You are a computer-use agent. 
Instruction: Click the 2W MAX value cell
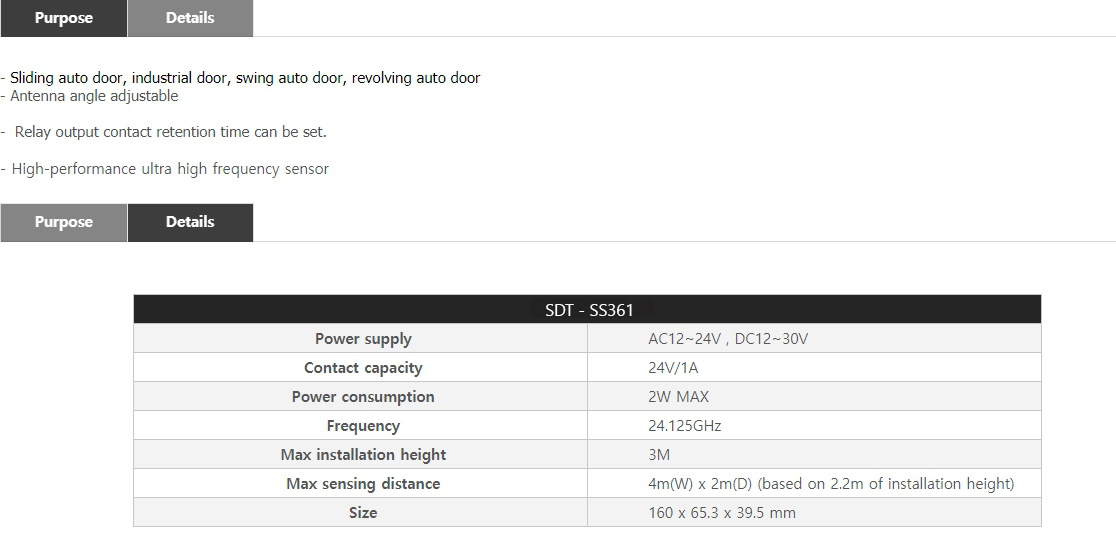[x=678, y=397]
